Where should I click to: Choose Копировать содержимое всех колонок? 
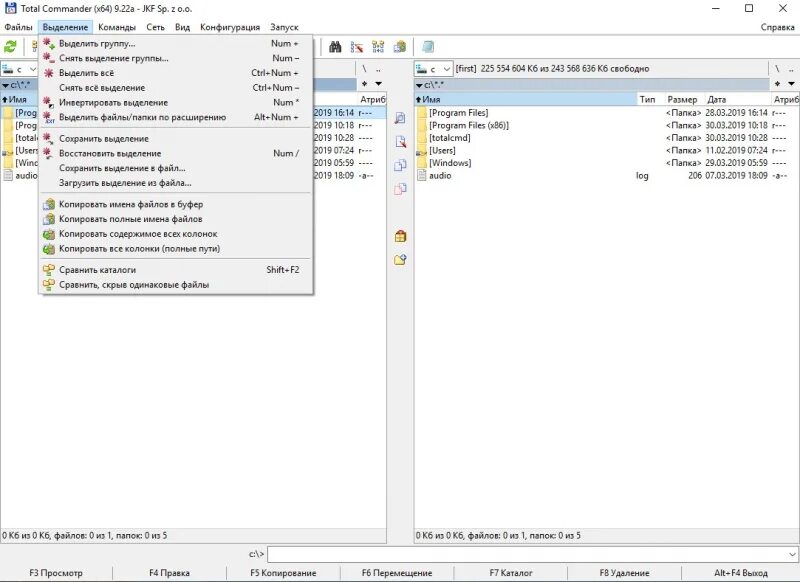tap(176, 234)
